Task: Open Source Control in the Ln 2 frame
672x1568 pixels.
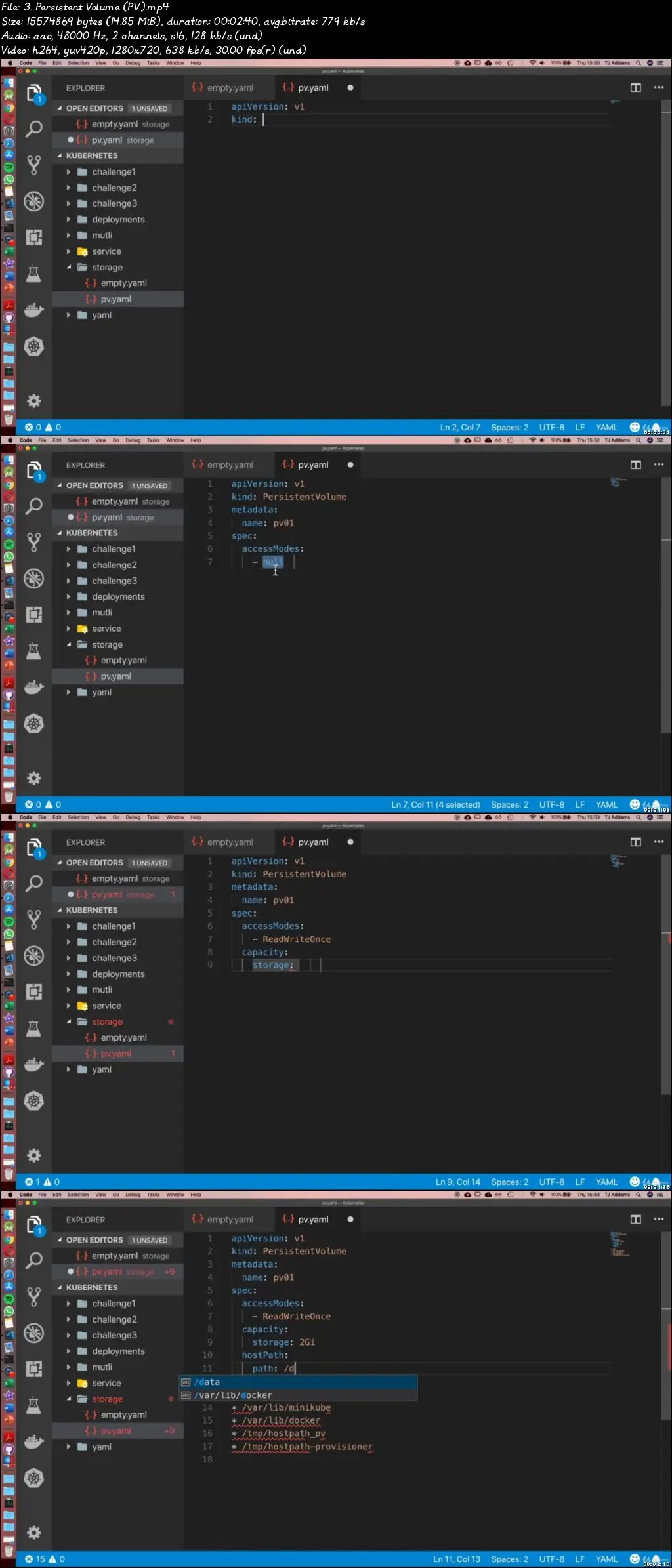Action: click(34, 165)
